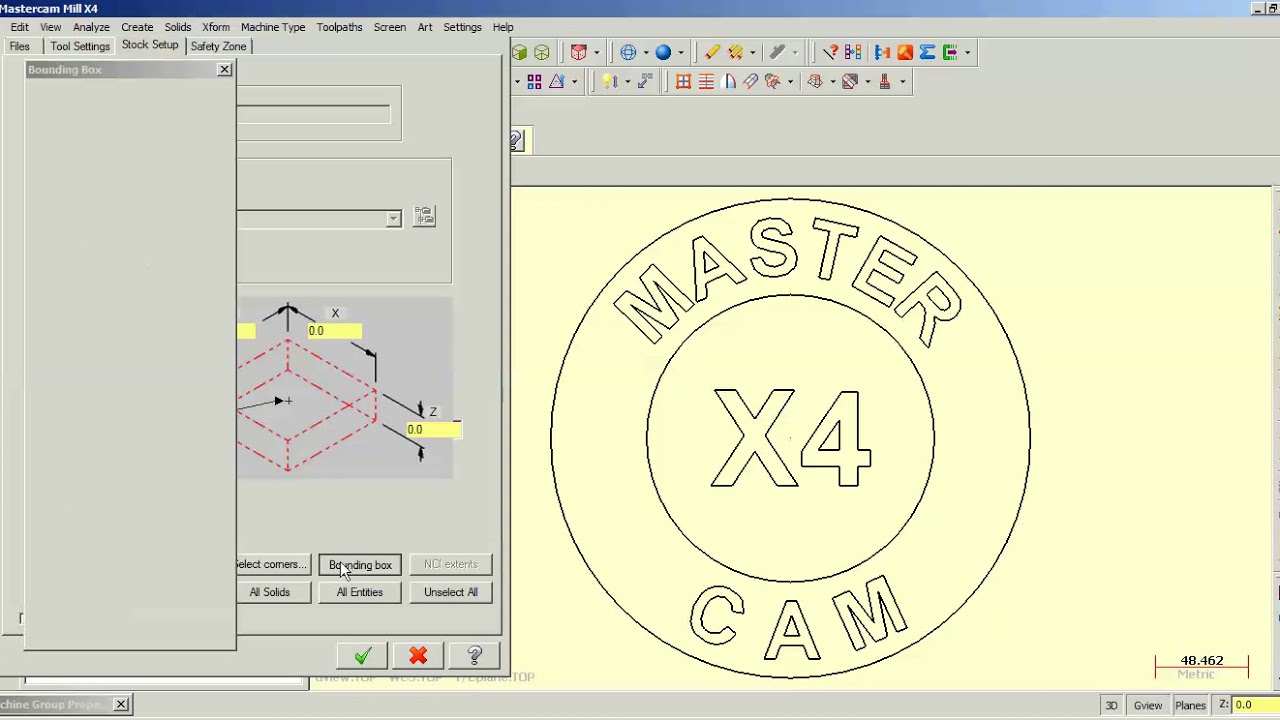
Task: Click Planes in the status bar
Action: tap(1190, 706)
